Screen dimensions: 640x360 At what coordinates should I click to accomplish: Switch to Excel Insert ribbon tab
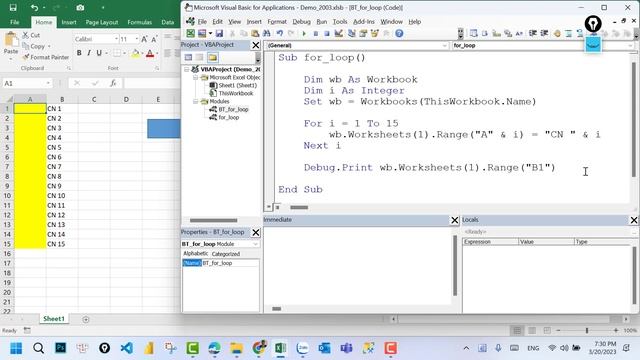tap(69, 22)
